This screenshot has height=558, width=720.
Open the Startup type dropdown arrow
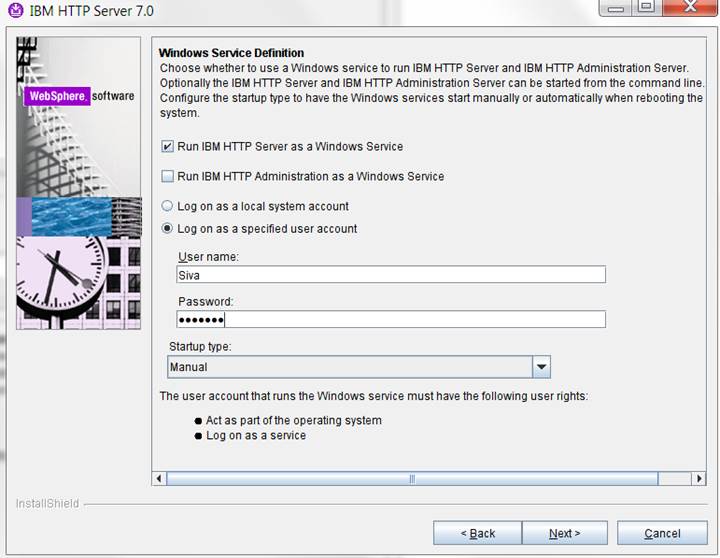coord(541,367)
